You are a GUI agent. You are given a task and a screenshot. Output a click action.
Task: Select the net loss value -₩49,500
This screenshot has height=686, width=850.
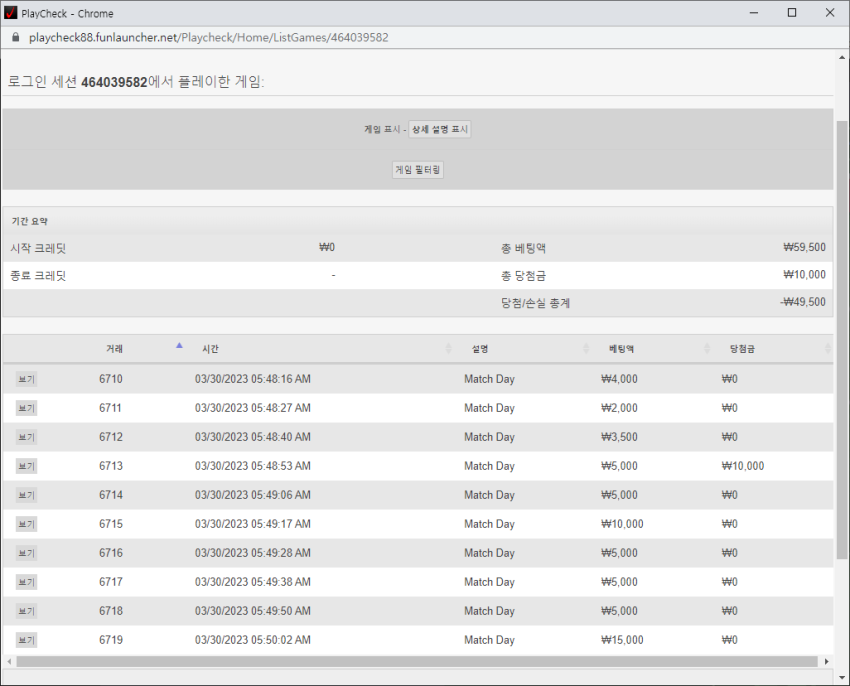pyautogui.click(x=803, y=302)
